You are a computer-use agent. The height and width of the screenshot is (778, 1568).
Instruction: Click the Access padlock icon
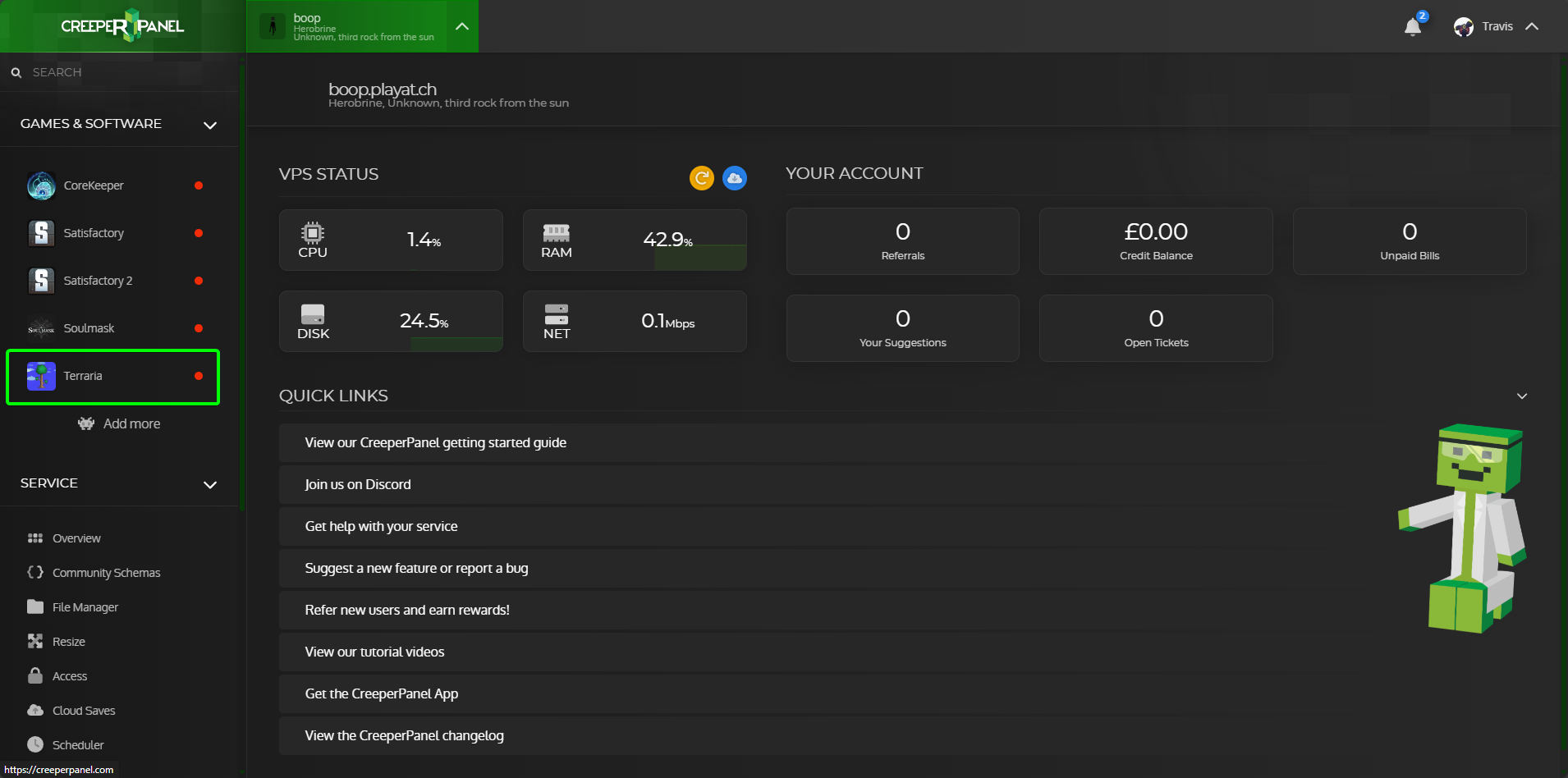click(35, 675)
